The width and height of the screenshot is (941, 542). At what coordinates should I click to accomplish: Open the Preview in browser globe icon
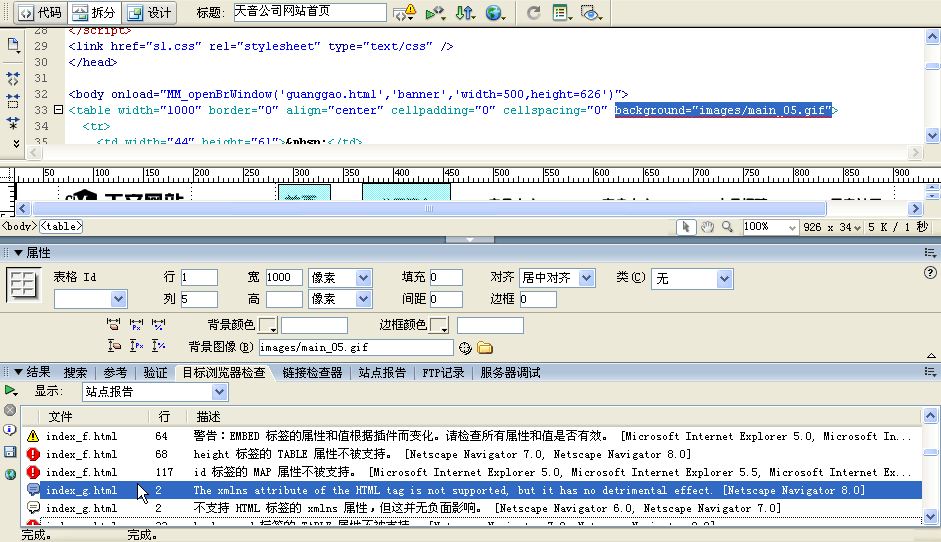(494, 13)
